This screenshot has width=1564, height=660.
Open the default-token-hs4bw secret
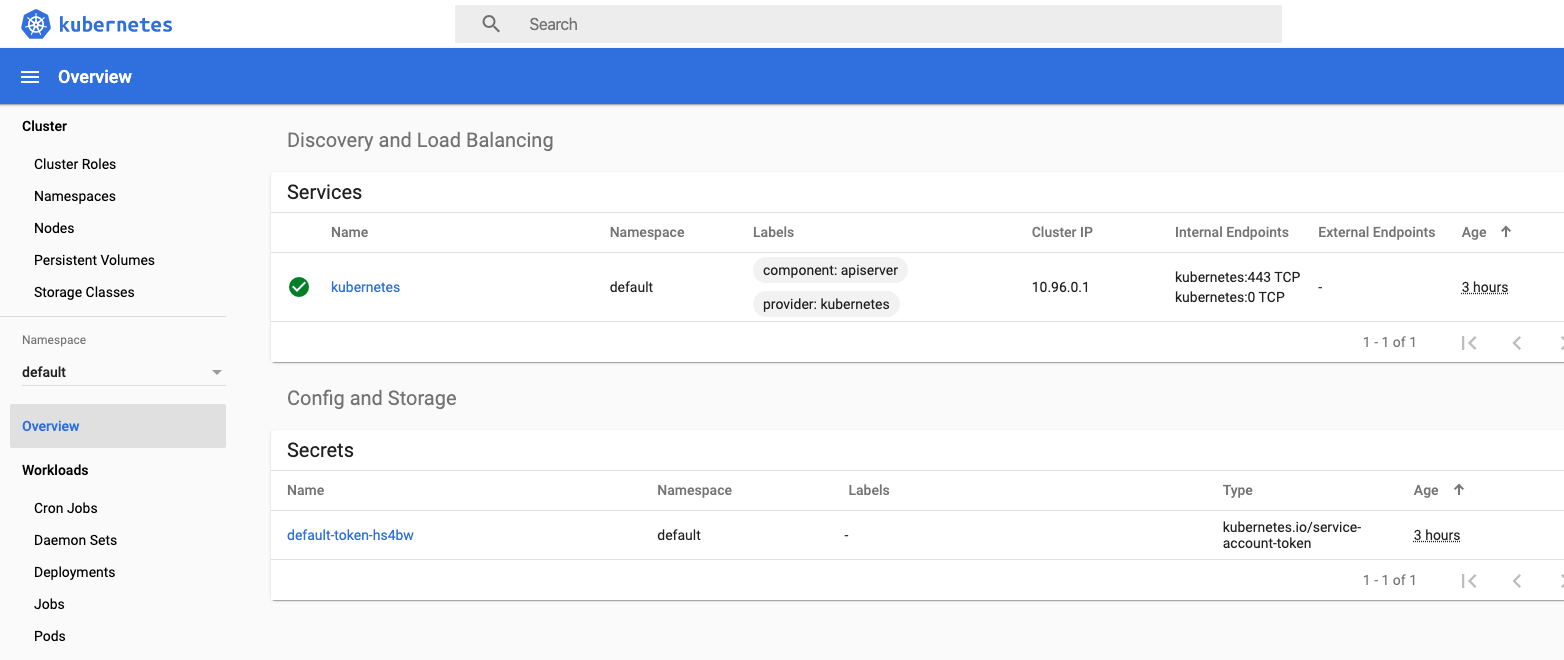(x=350, y=534)
